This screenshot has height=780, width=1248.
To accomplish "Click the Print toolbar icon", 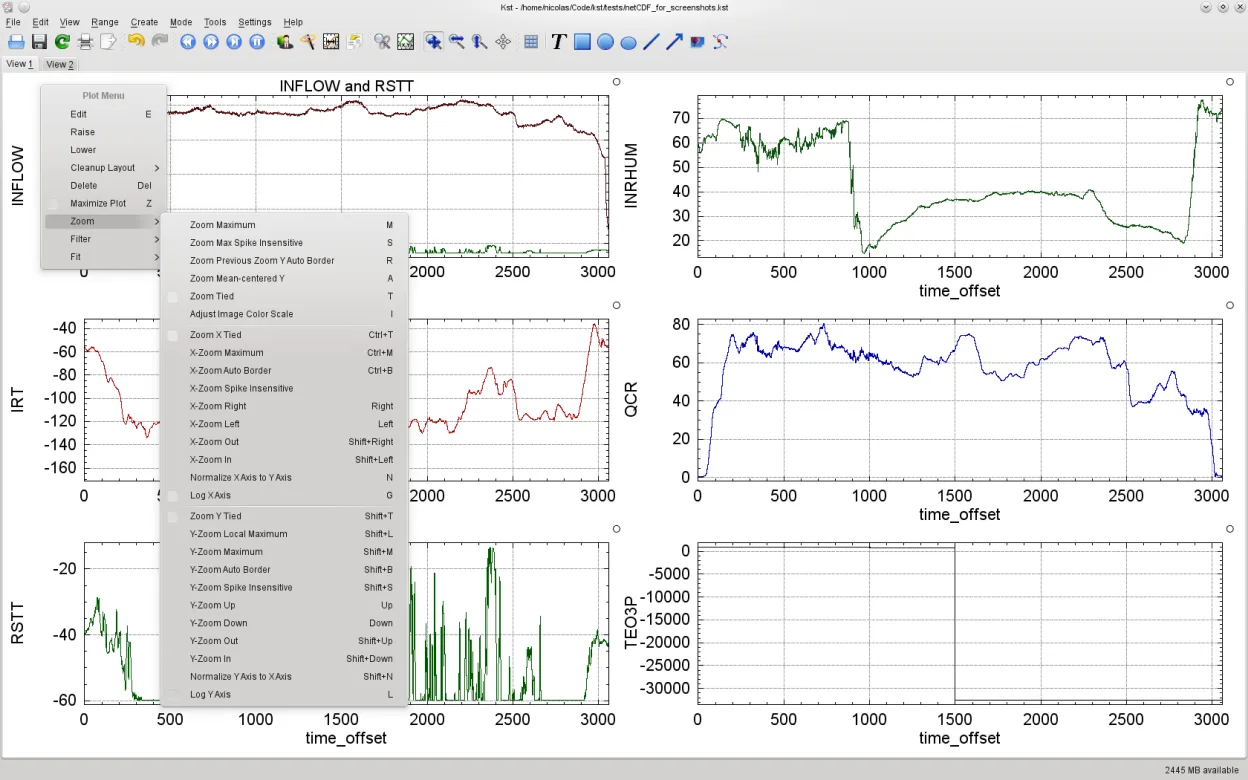I will (x=86, y=42).
